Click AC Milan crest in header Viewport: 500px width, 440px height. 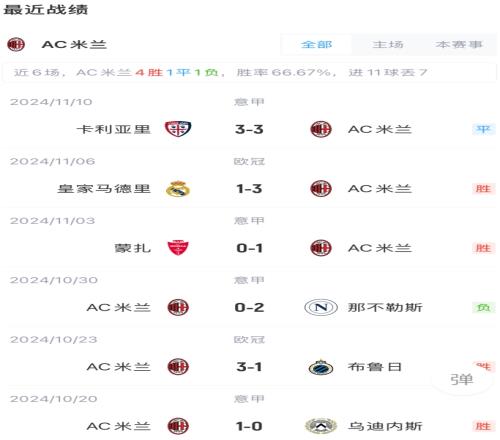16,44
